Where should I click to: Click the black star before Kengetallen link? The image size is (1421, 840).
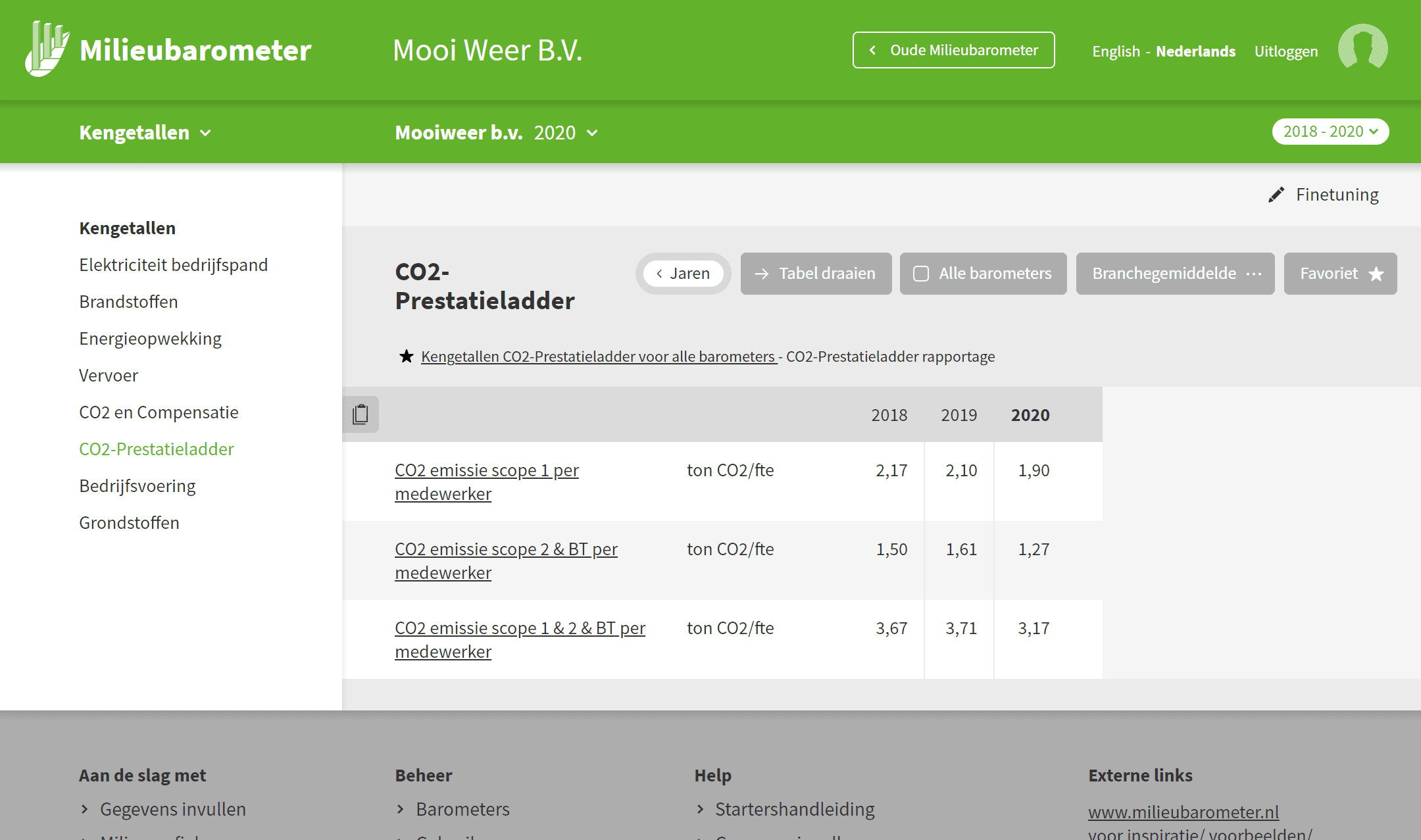pos(406,357)
